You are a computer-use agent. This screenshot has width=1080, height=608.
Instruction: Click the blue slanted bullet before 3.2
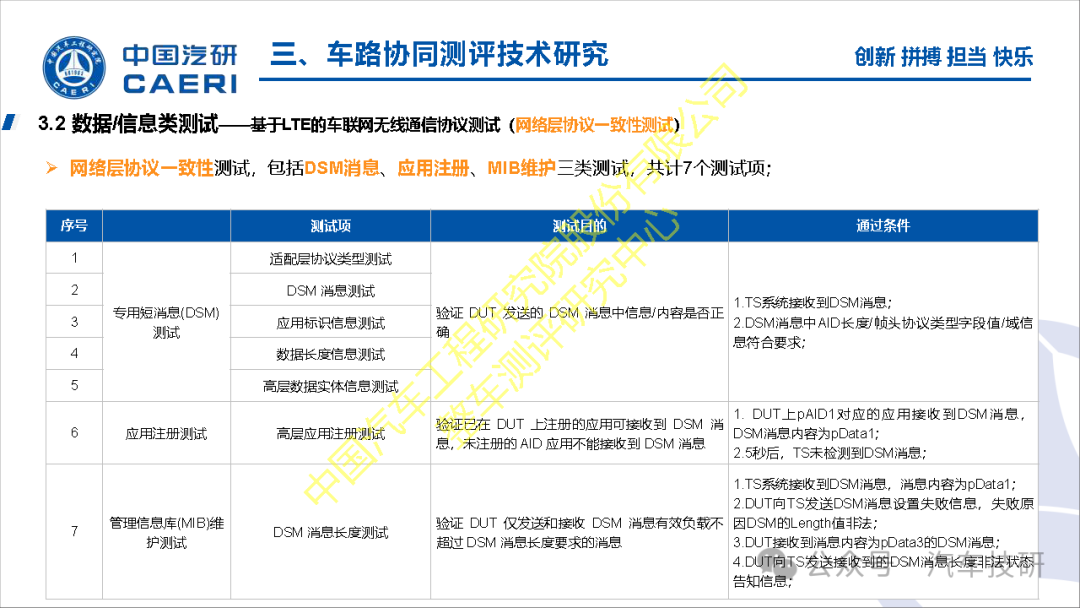click(x=10, y=123)
